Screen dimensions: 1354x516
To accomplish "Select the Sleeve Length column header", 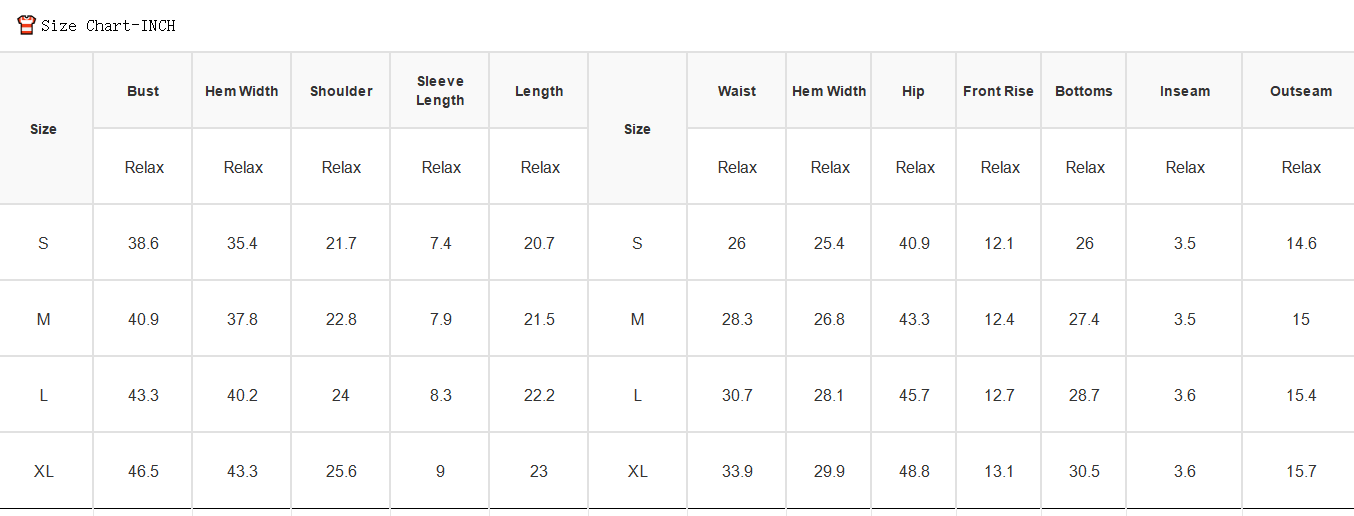I will point(440,91).
